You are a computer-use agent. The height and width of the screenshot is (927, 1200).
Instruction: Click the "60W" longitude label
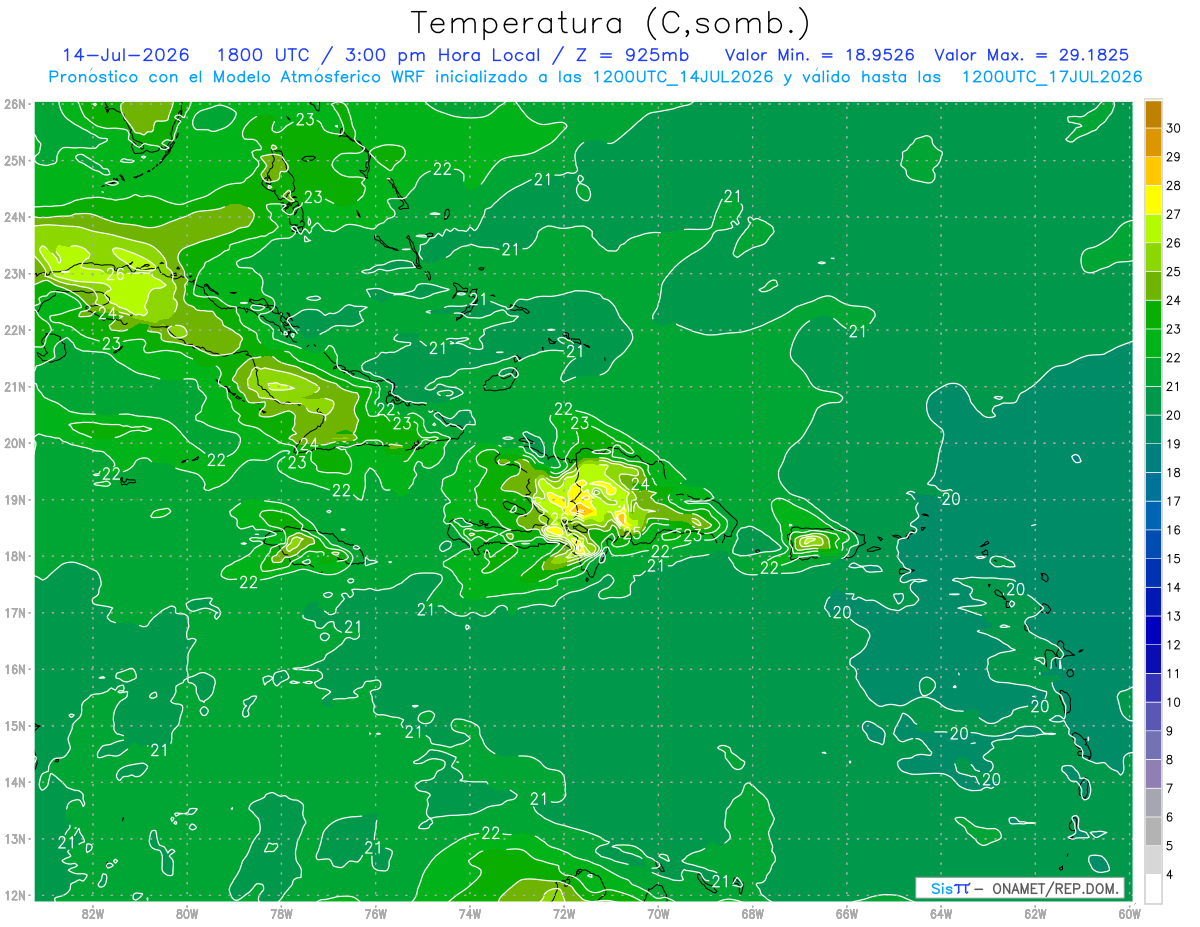[1129, 913]
